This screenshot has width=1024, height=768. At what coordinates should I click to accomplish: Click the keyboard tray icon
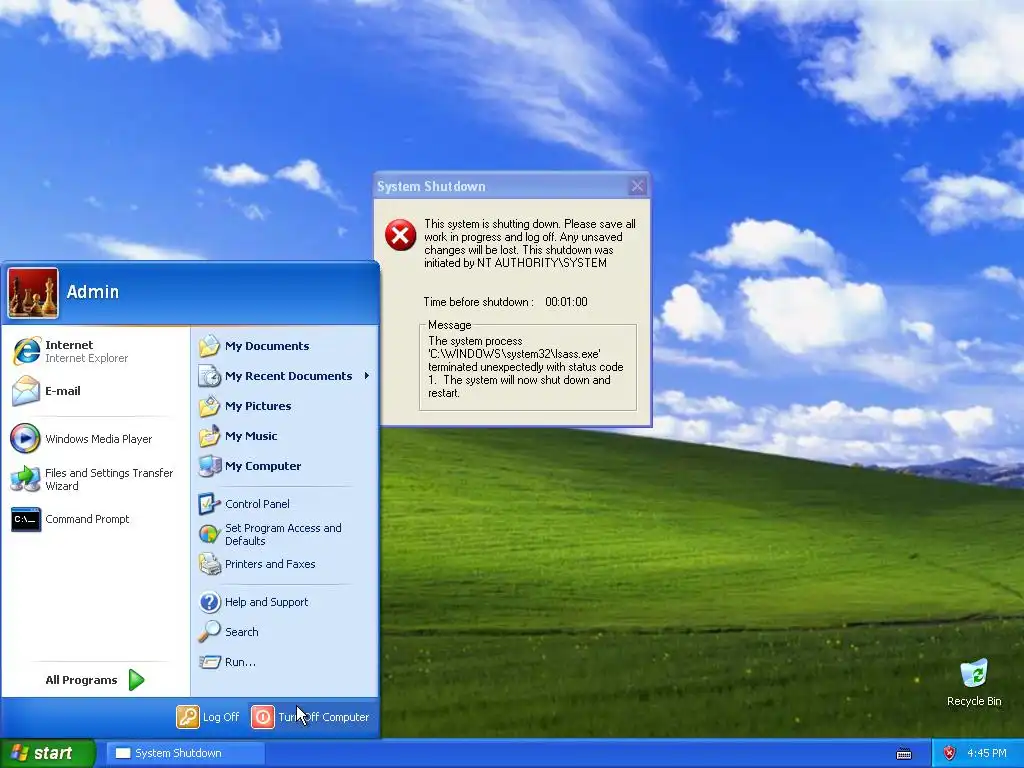click(904, 754)
